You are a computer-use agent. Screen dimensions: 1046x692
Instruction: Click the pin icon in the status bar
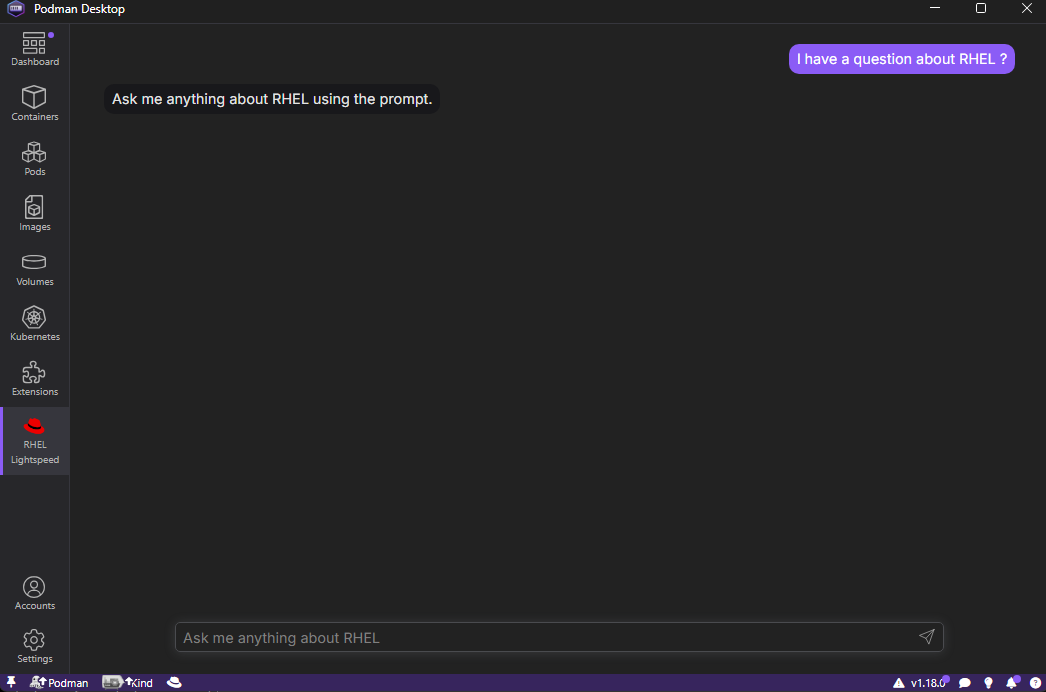[x=11, y=683]
